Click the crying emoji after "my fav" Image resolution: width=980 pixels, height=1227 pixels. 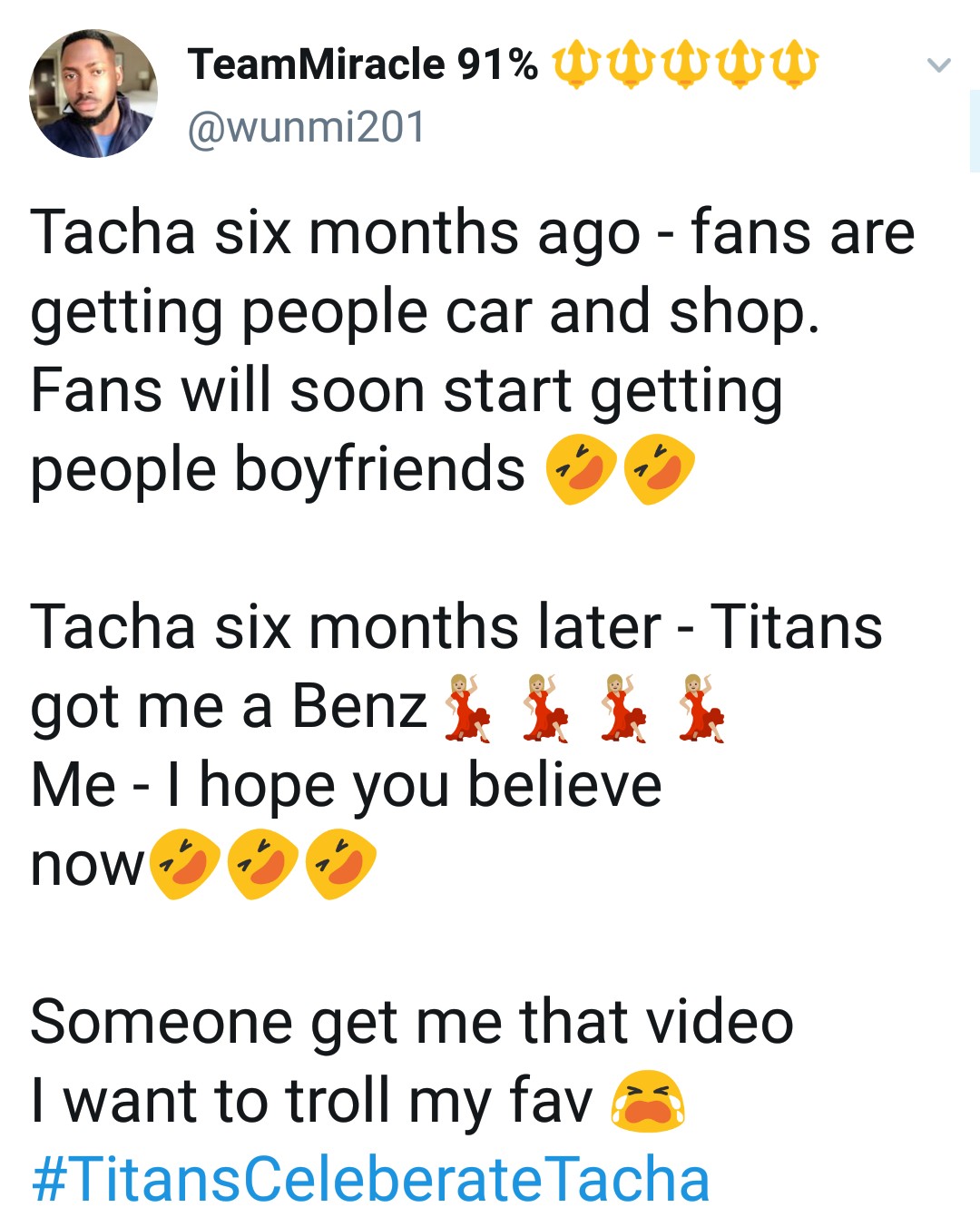[648, 1102]
